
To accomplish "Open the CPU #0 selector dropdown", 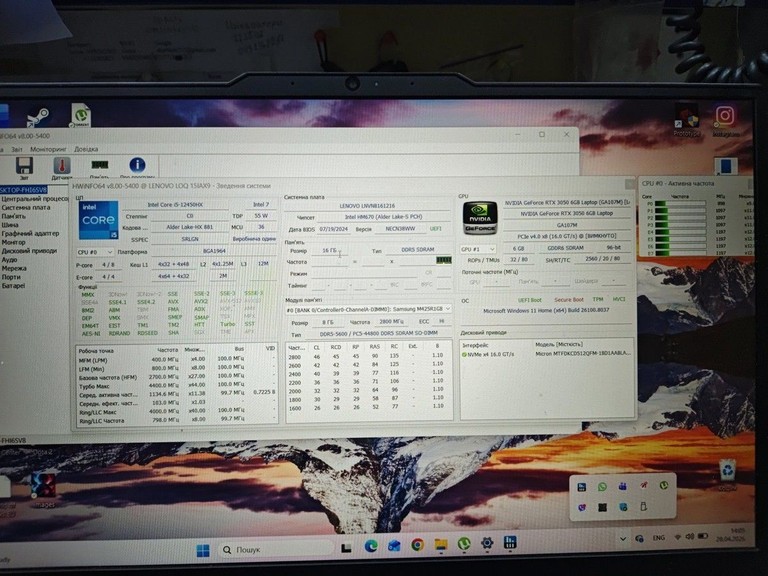I will click(95, 252).
